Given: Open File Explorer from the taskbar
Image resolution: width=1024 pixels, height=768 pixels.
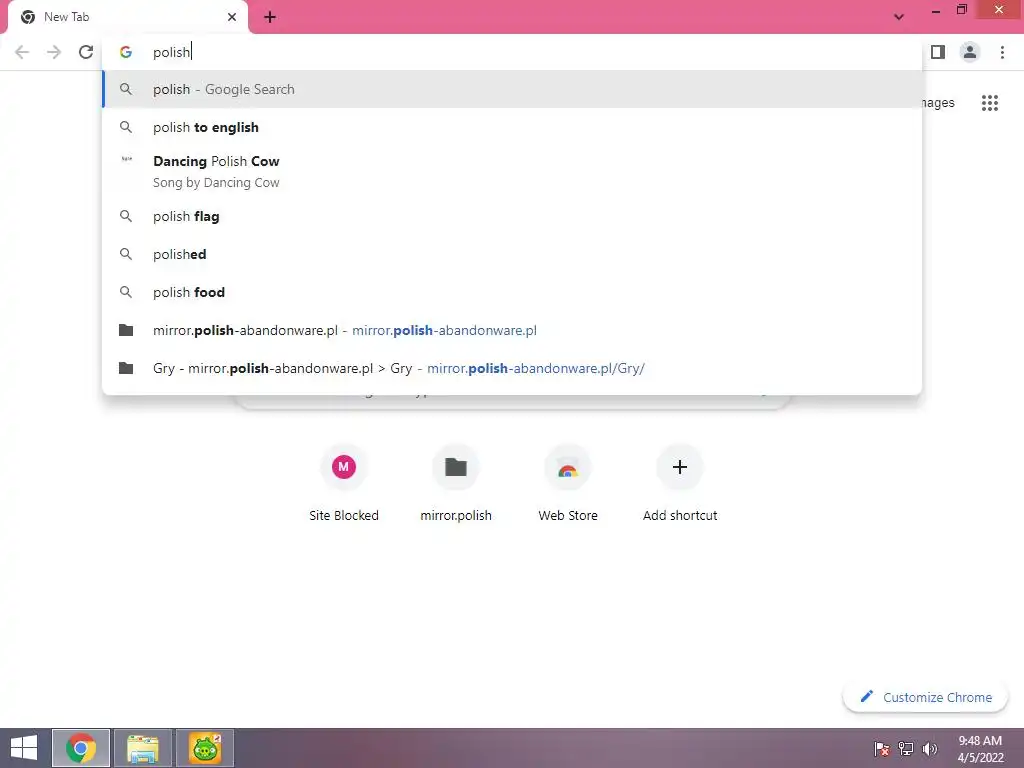Looking at the screenshot, I should click(x=143, y=748).
